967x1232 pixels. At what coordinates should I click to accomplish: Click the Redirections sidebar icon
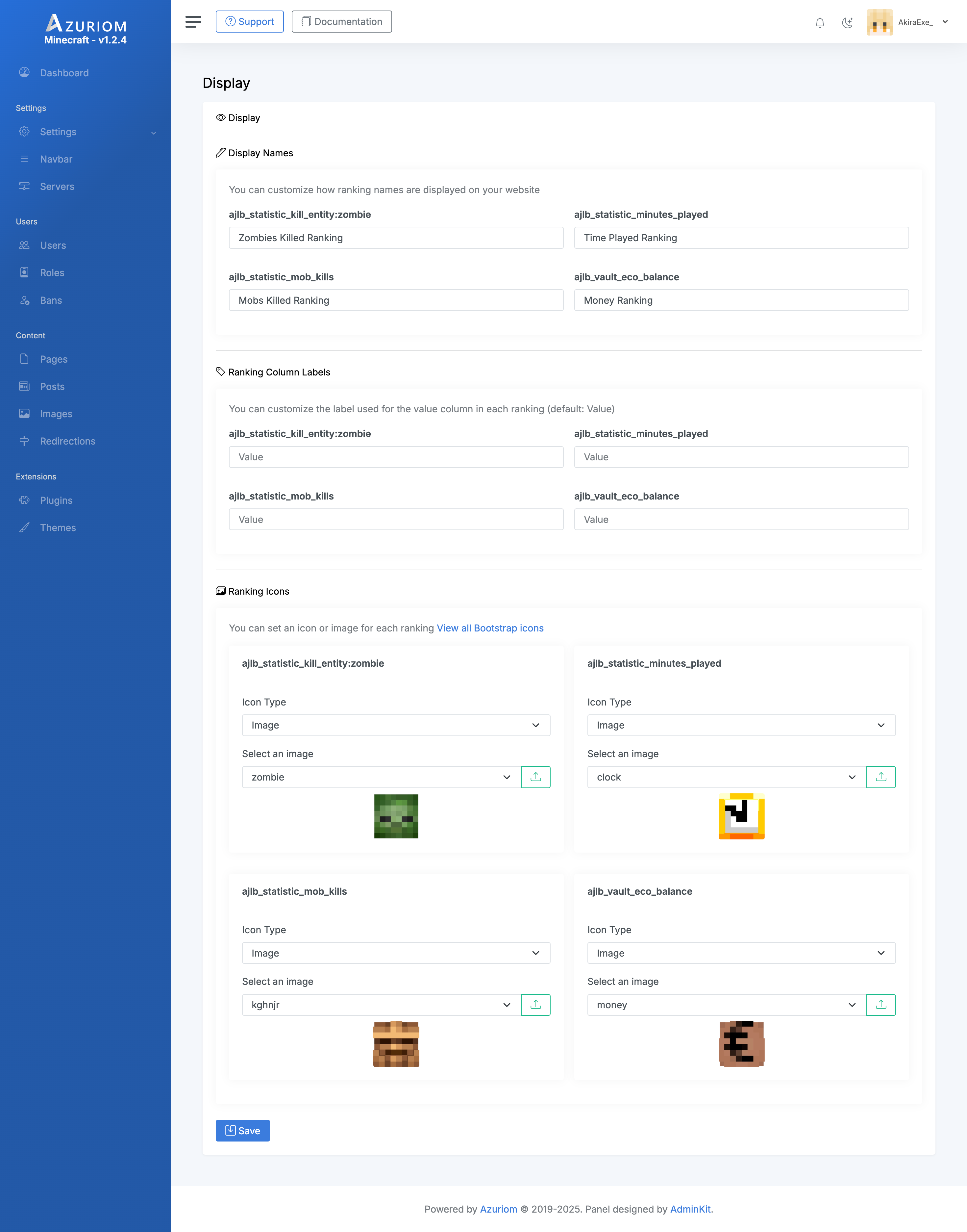point(24,441)
